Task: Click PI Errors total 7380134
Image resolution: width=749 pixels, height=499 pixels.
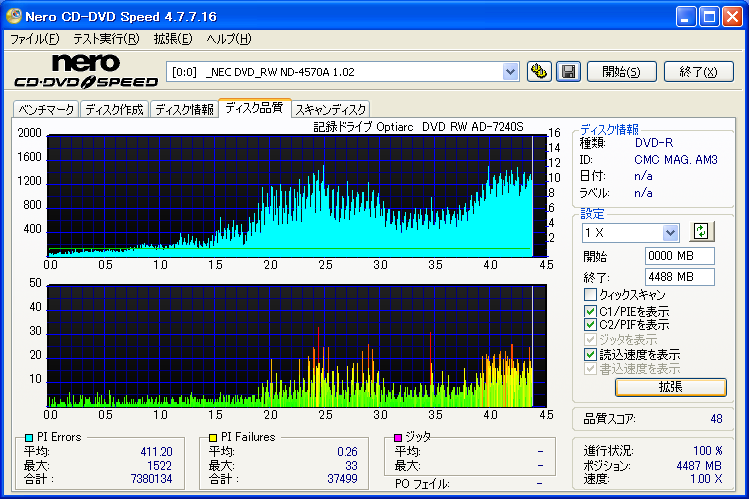Action: [x=151, y=478]
